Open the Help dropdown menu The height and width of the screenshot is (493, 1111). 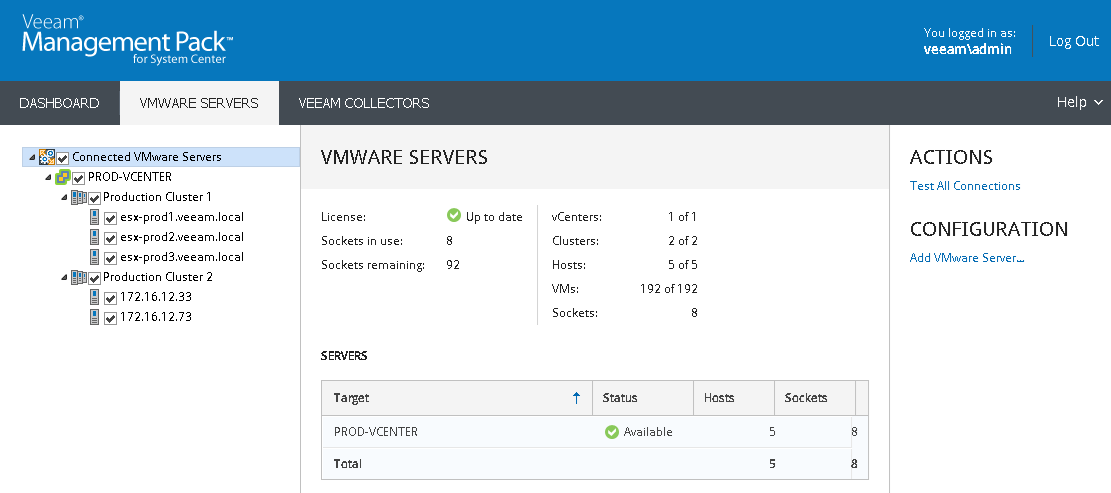point(1079,103)
